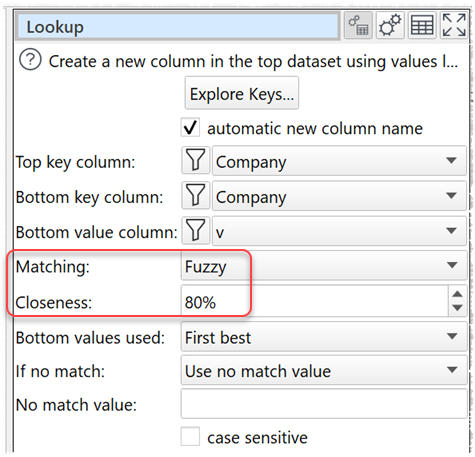The width and height of the screenshot is (475, 457).
Task: Click filter funnel for Bottom key column
Action: (196, 196)
